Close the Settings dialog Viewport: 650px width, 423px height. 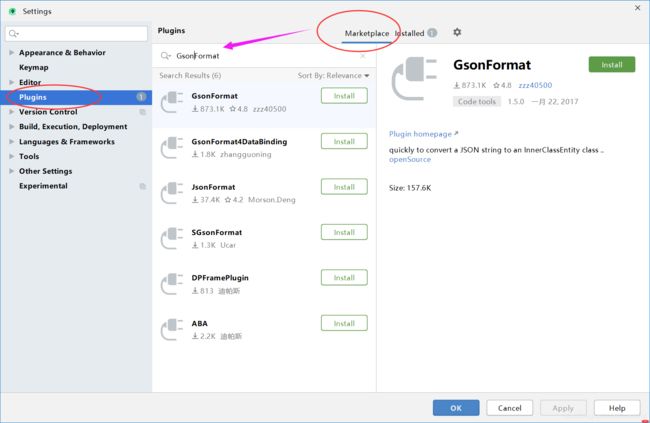[x=638, y=8]
